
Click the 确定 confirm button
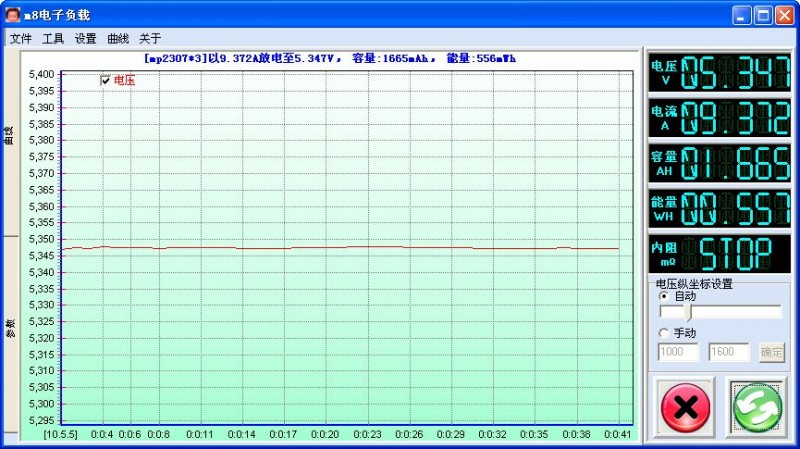coord(772,352)
